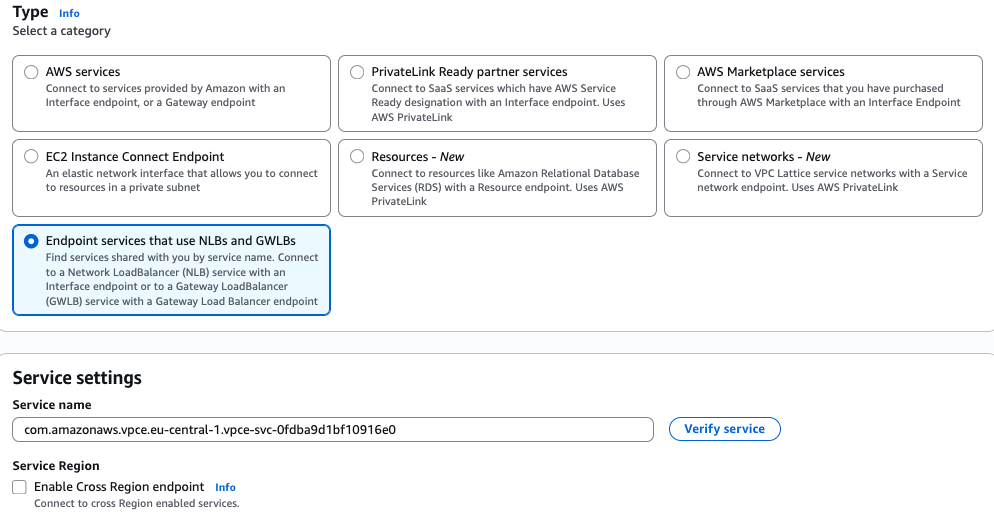
Task: Enable the Cross Region endpoint checkbox
Action: 20,487
